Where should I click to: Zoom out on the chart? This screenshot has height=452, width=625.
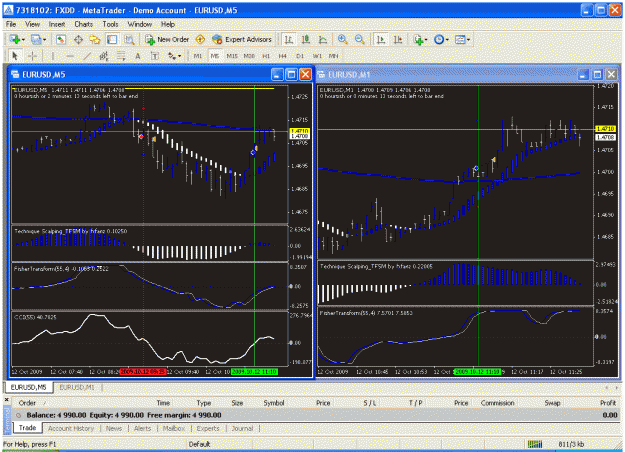[360, 39]
